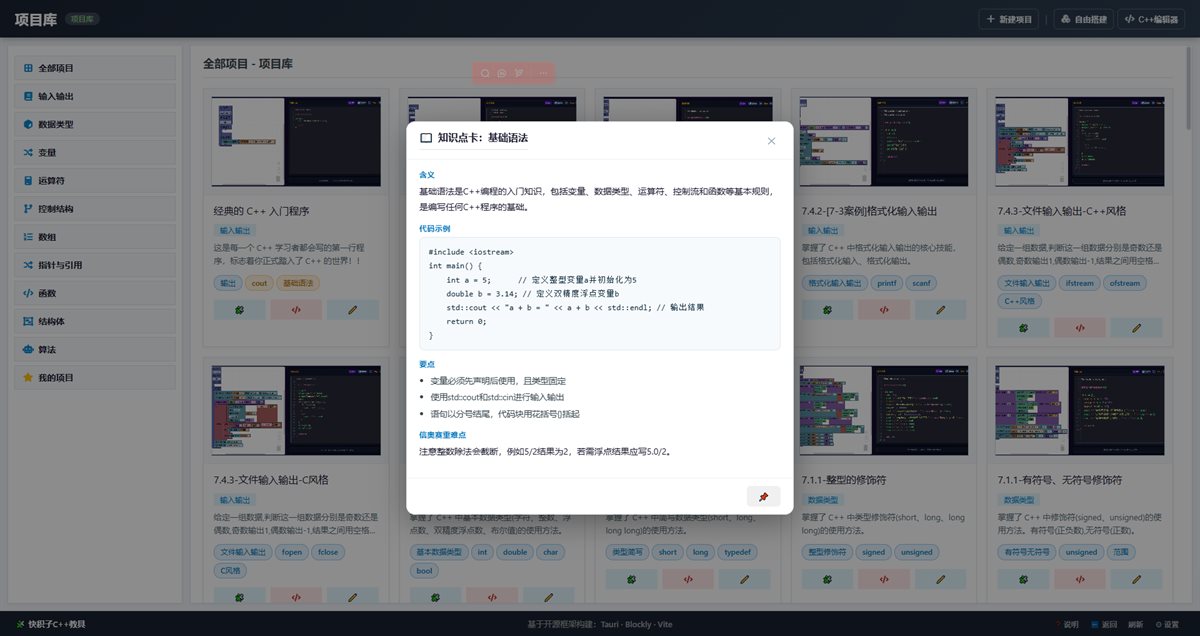Open puzzle icon on 7.4.3 C++风格 card
Screen dimensions: 1200x636
tap(1023, 327)
